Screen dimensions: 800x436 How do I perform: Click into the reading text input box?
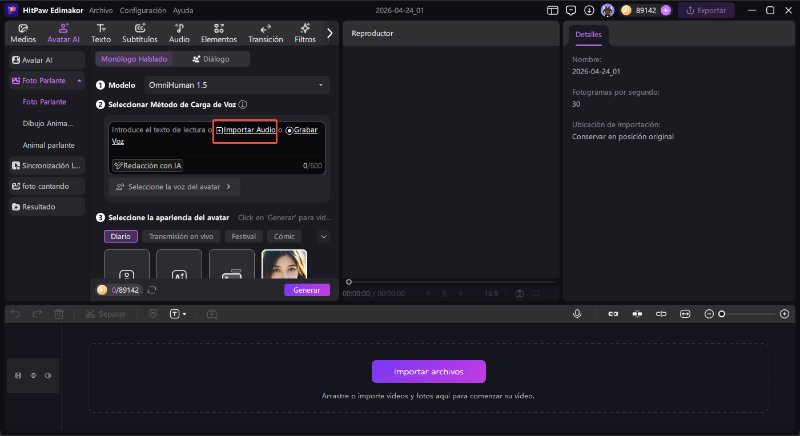click(x=217, y=148)
